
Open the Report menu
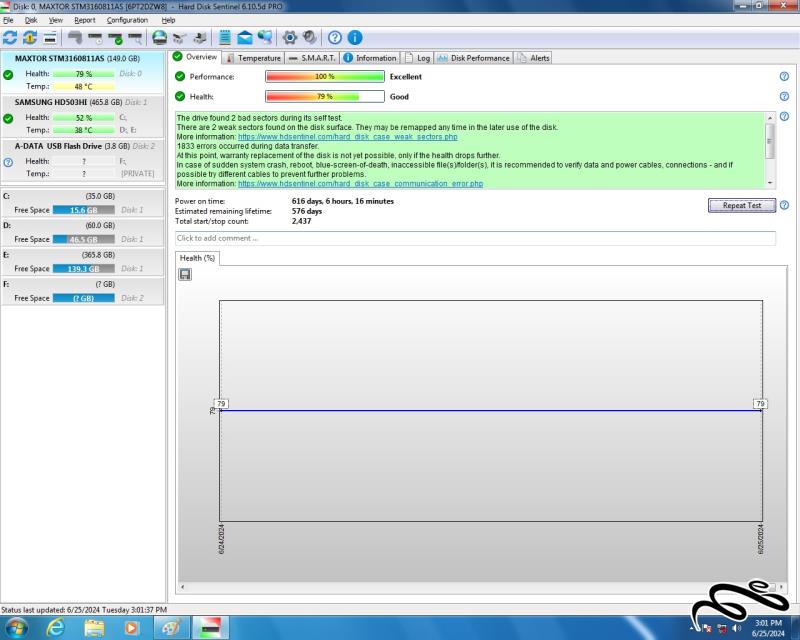(x=85, y=20)
